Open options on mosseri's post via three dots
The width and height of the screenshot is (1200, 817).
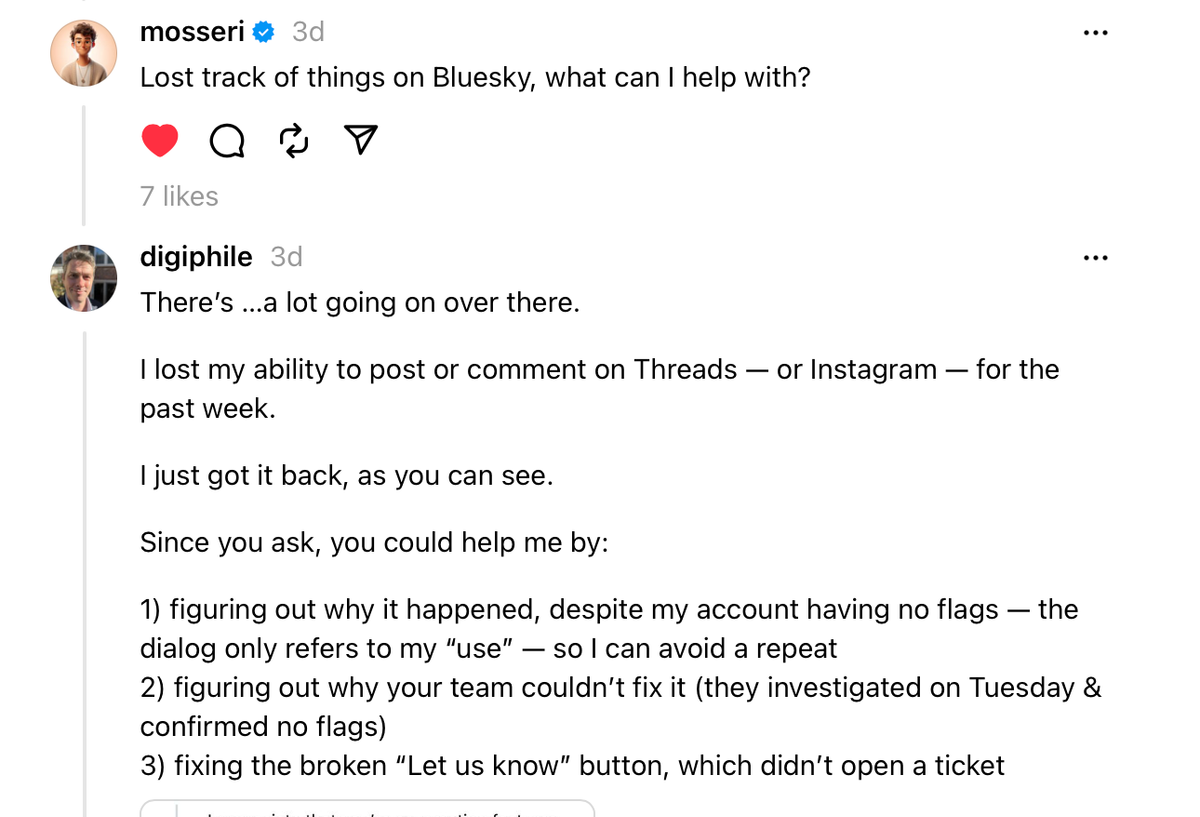(x=1095, y=32)
